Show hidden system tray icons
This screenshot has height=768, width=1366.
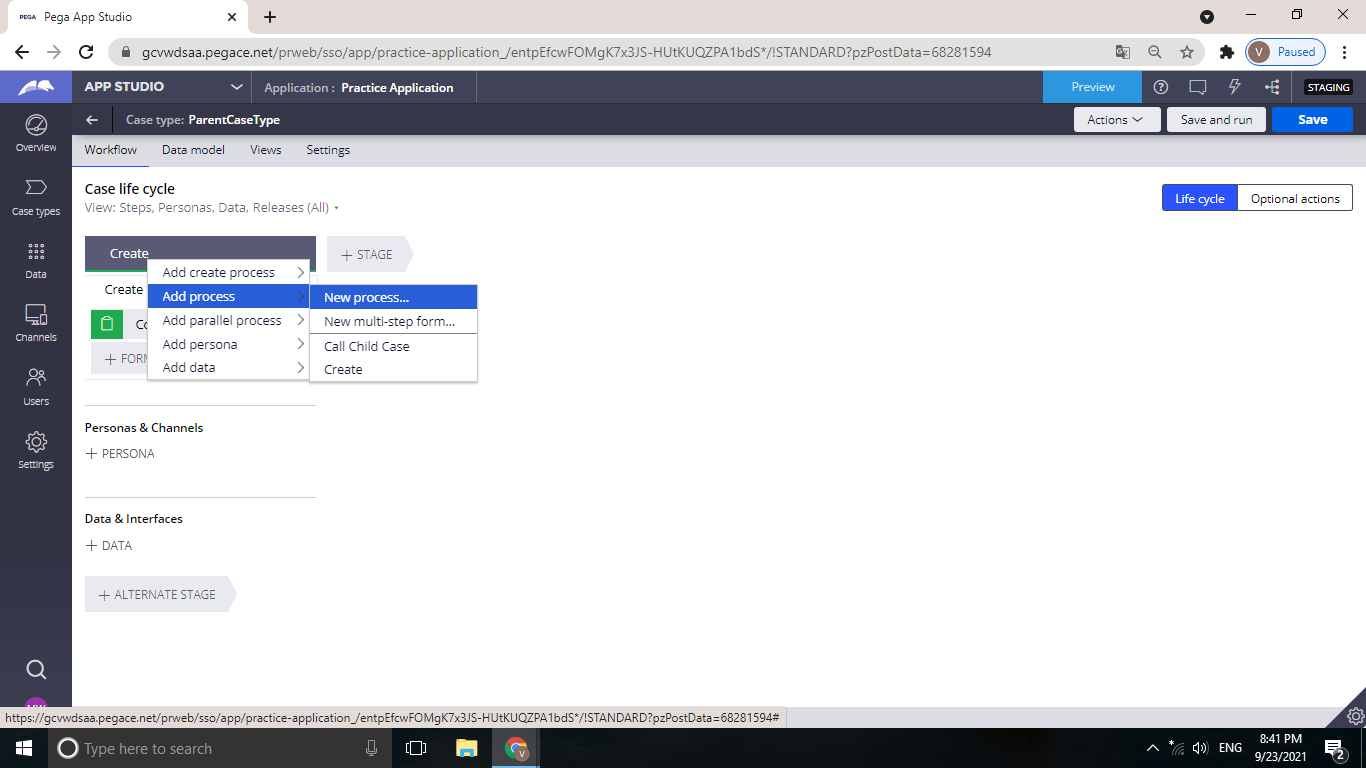pyautogui.click(x=1152, y=748)
